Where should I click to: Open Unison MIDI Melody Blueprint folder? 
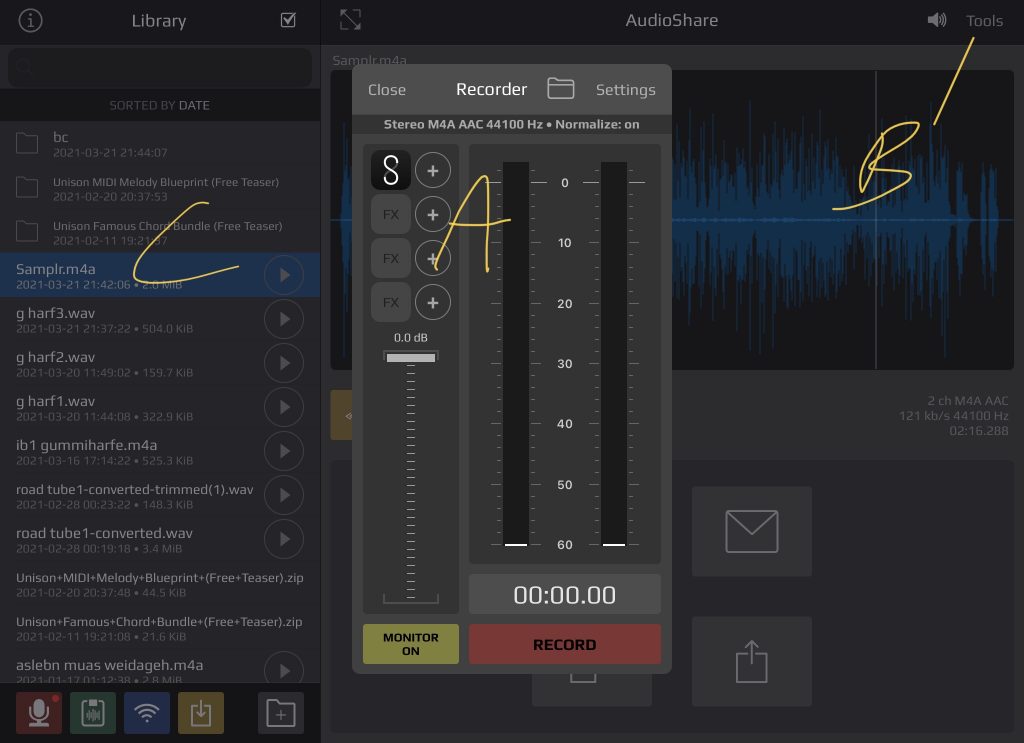(160, 188)
